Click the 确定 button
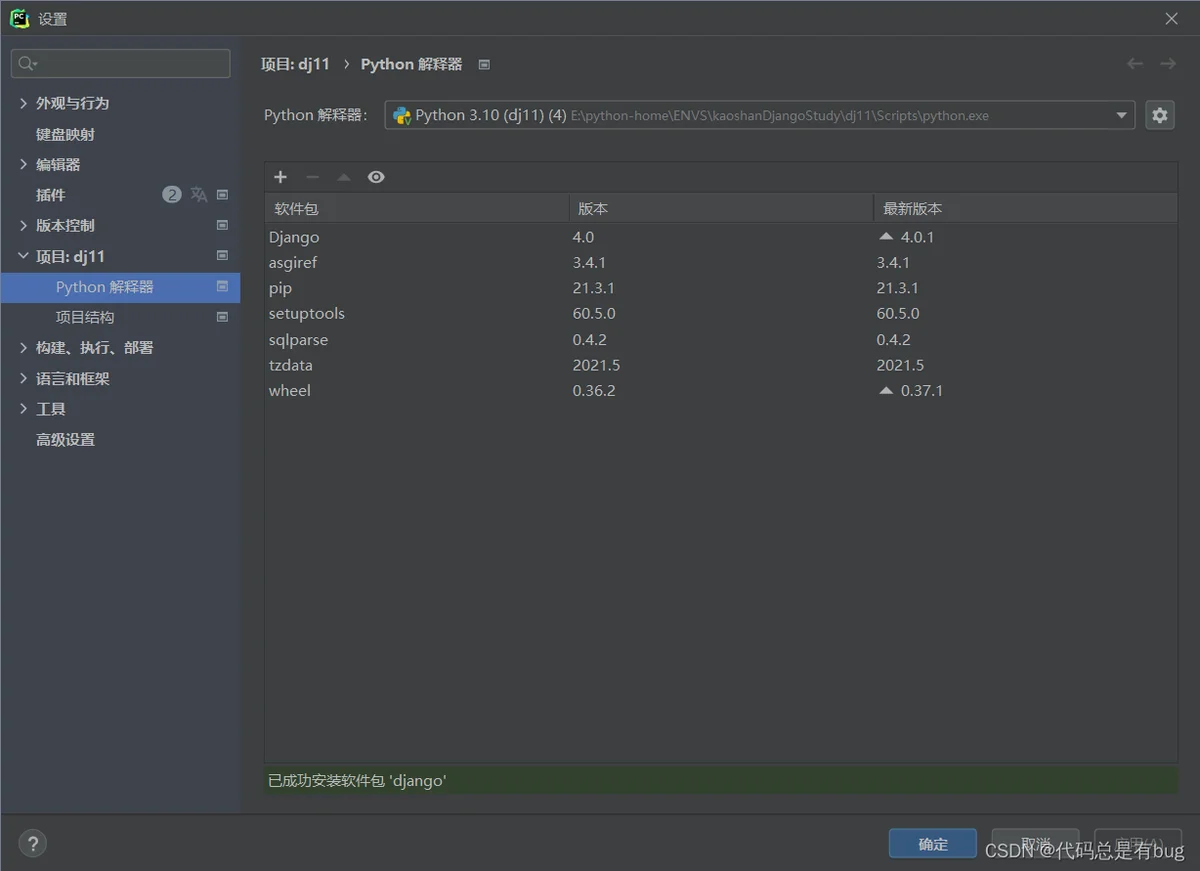 (933, 844)
